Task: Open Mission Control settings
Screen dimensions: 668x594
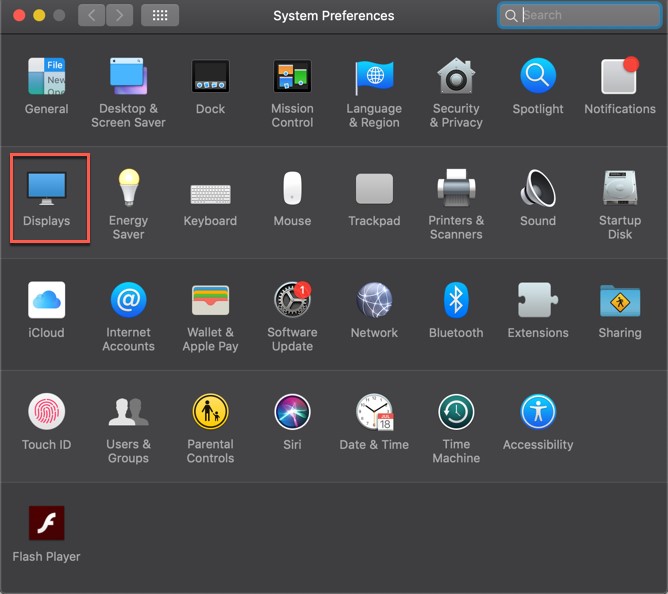Action: [292, 93]
